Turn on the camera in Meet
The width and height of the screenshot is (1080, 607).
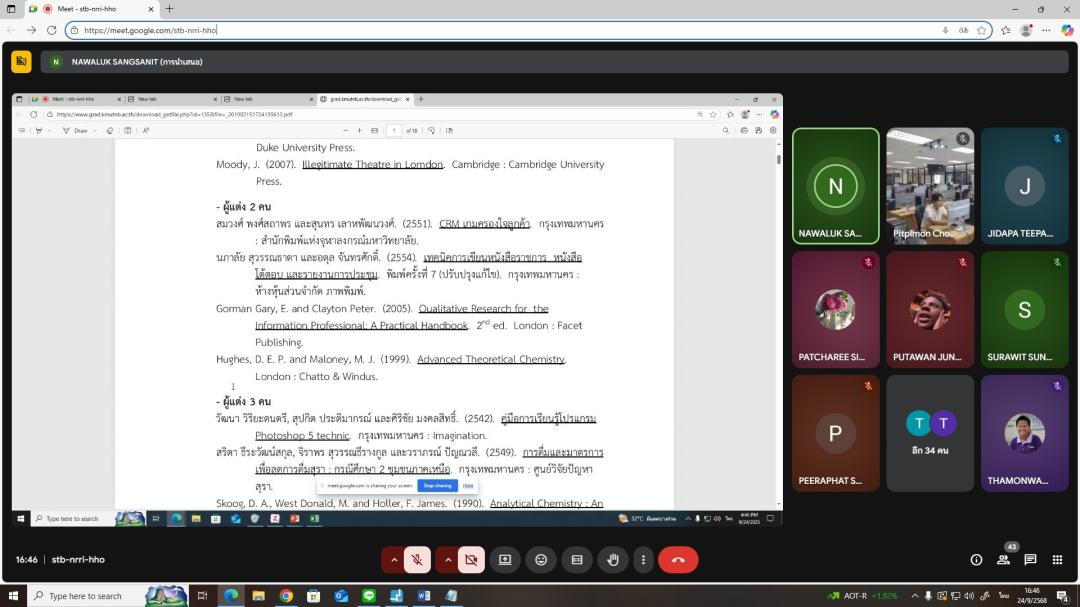tap(471, 560)
